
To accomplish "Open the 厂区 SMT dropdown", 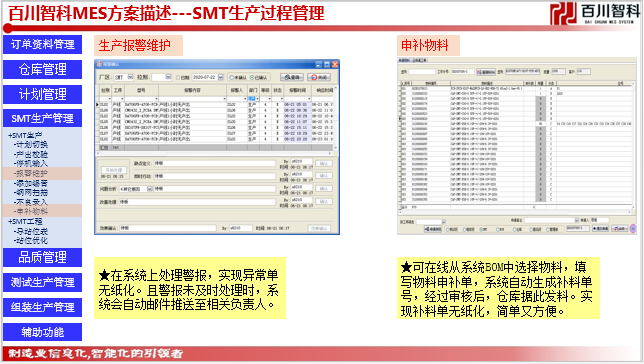I will pyautogui.click(x=131, y=77).
